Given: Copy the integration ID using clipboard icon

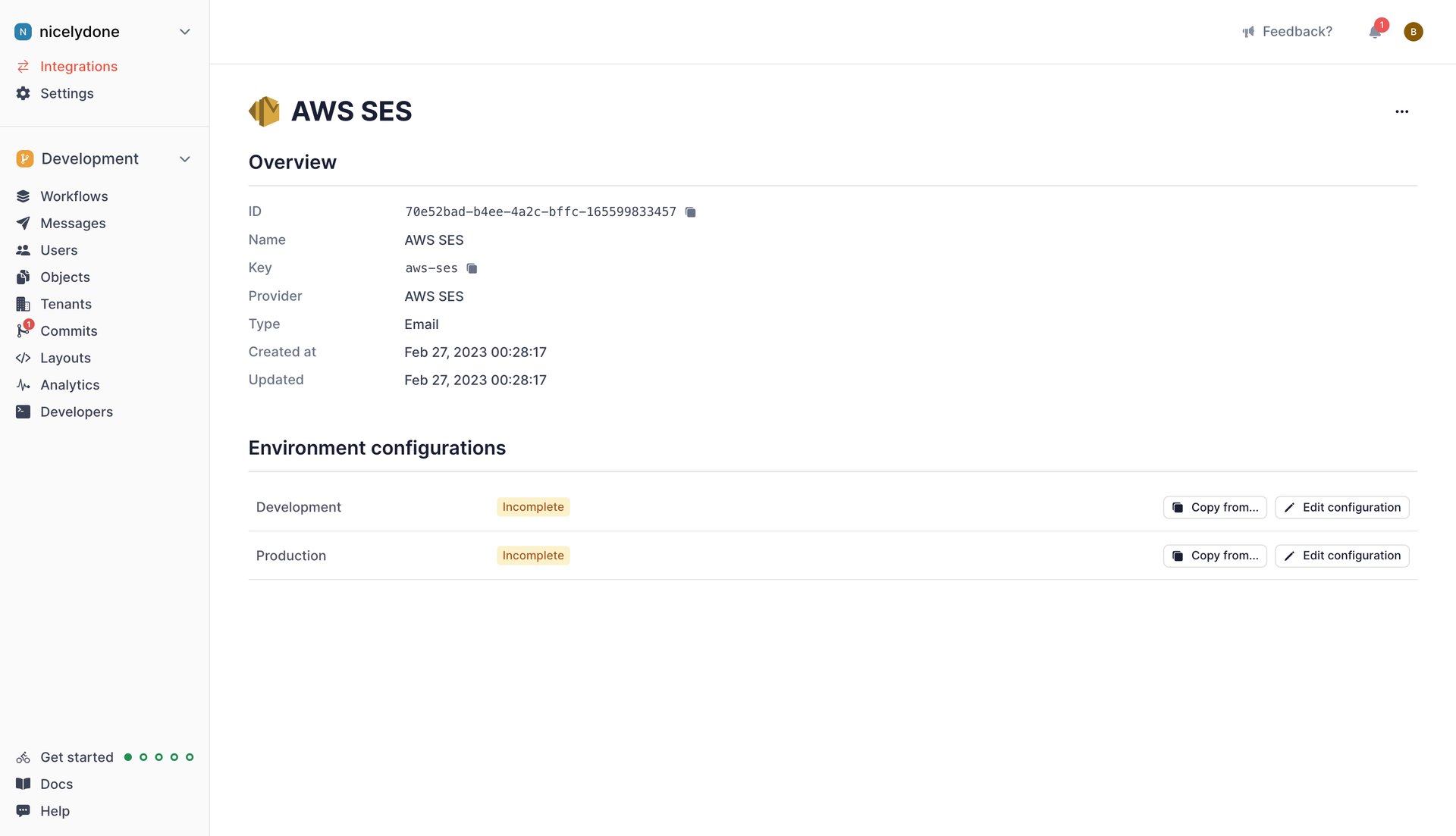Looking at the screenshot, I should click(x=690, y=212).
